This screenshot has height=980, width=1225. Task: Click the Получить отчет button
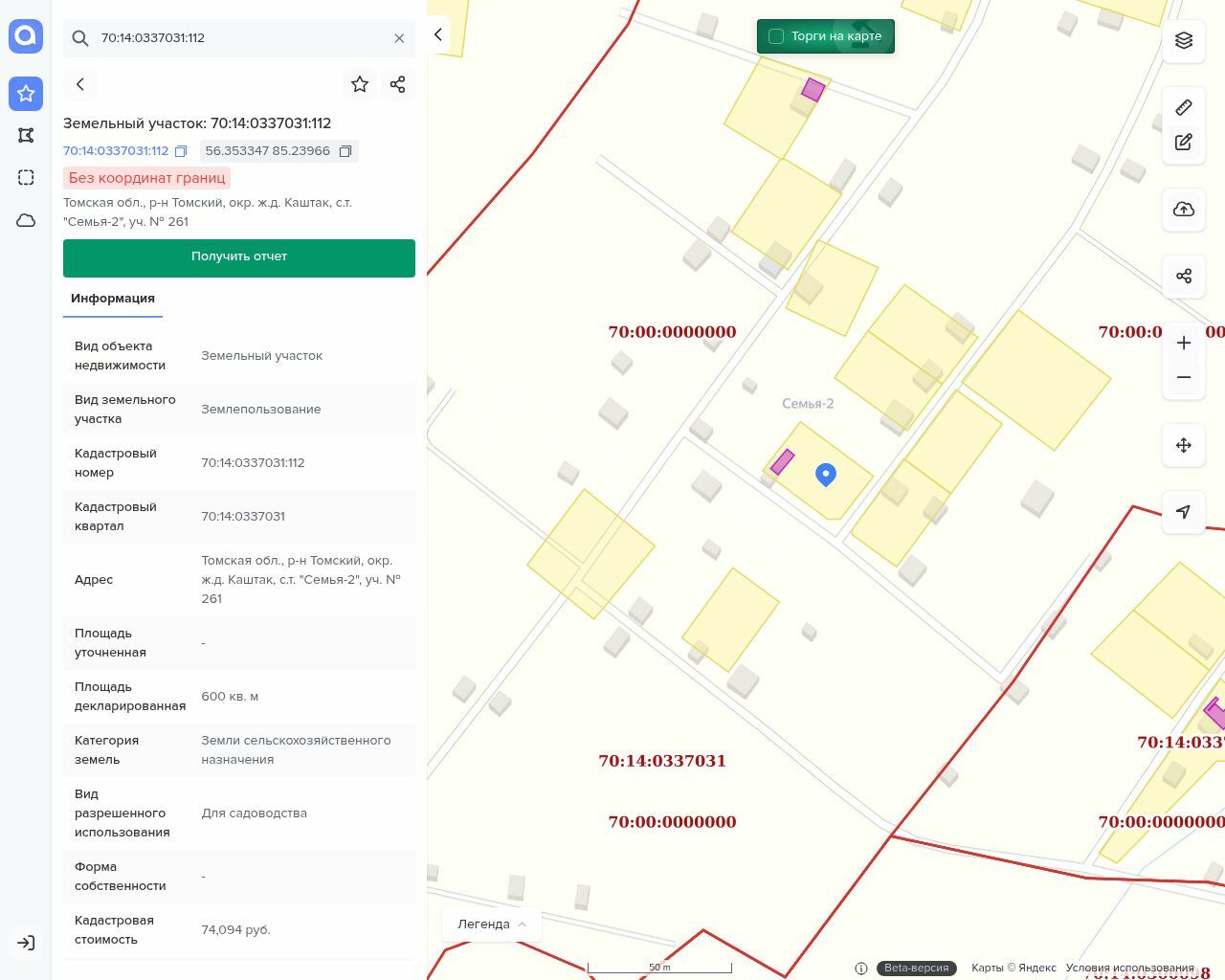pos(239,257)
